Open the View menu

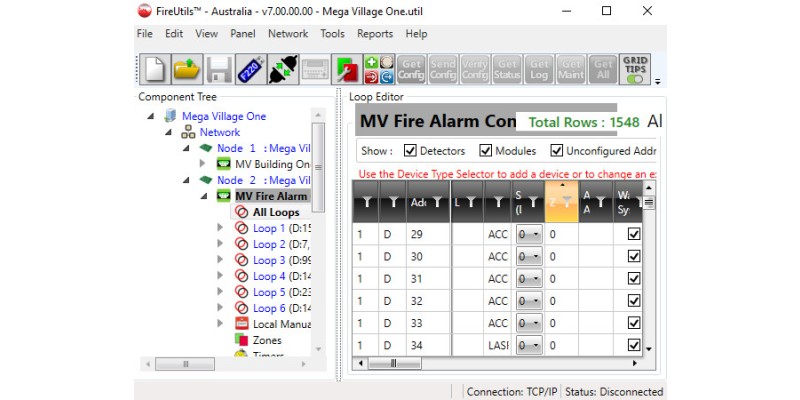207,34
